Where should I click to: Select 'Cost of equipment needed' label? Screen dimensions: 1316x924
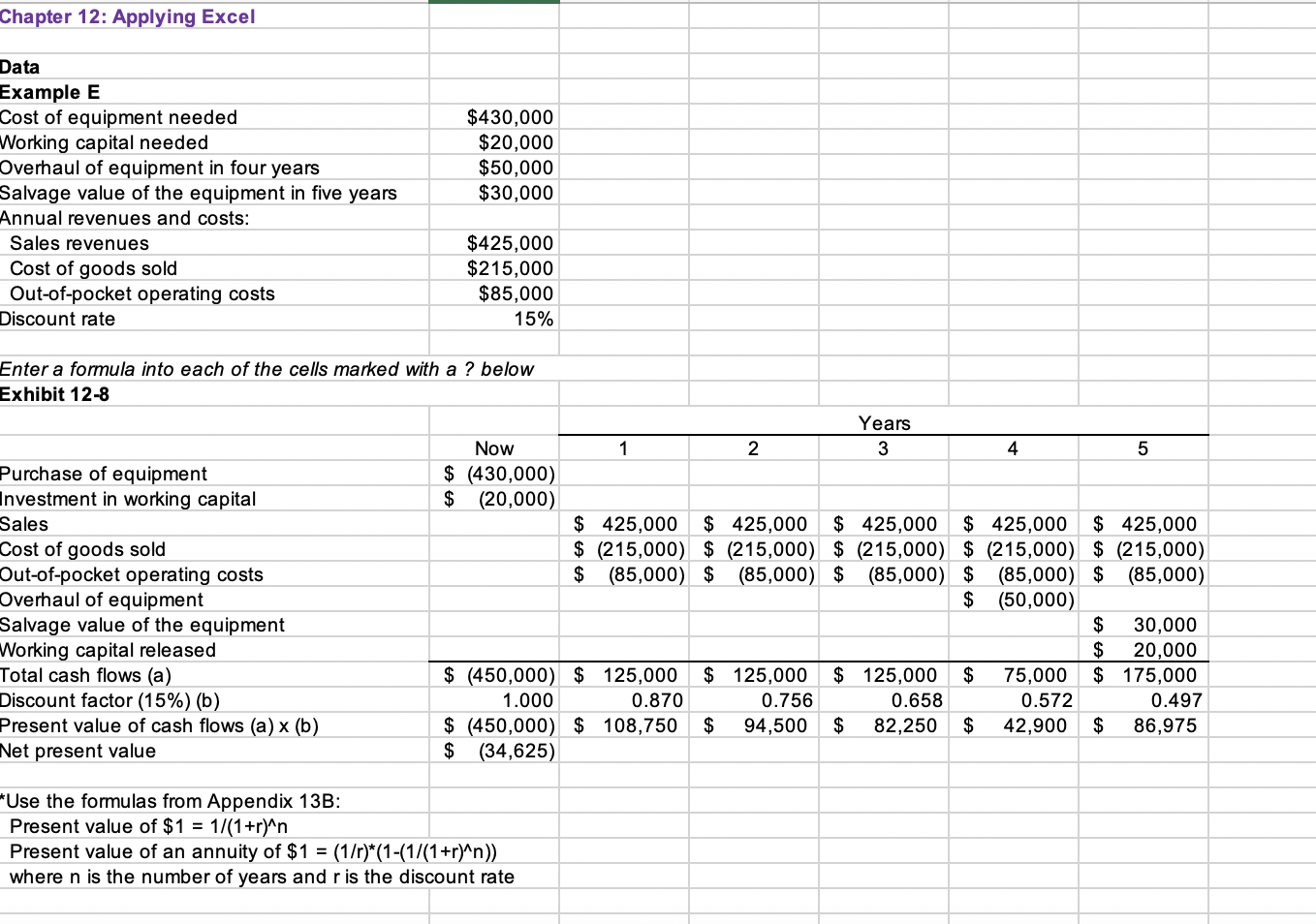(x=119, y=117)
